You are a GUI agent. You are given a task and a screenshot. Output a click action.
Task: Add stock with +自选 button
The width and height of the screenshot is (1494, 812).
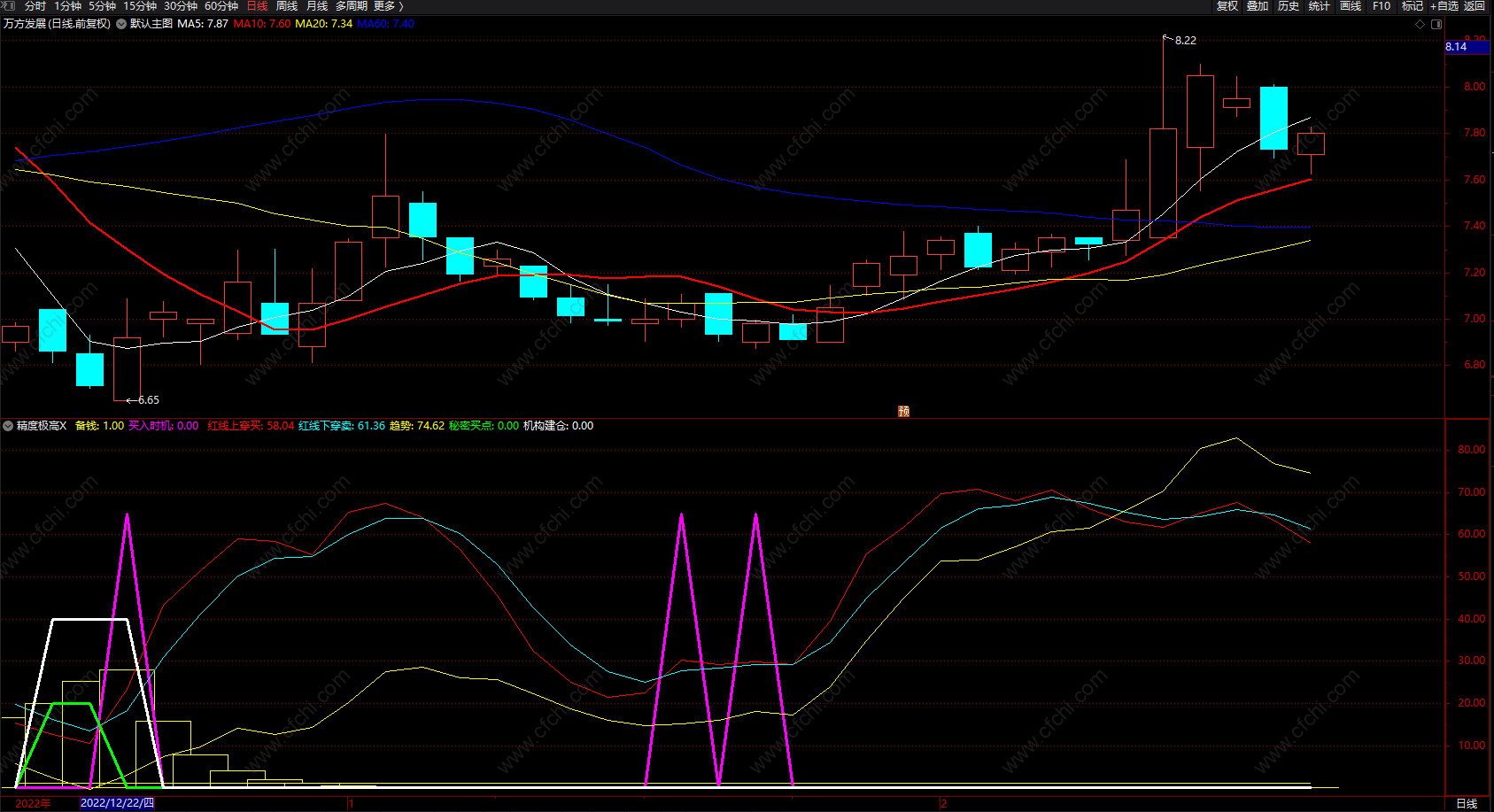[1444, 6]
